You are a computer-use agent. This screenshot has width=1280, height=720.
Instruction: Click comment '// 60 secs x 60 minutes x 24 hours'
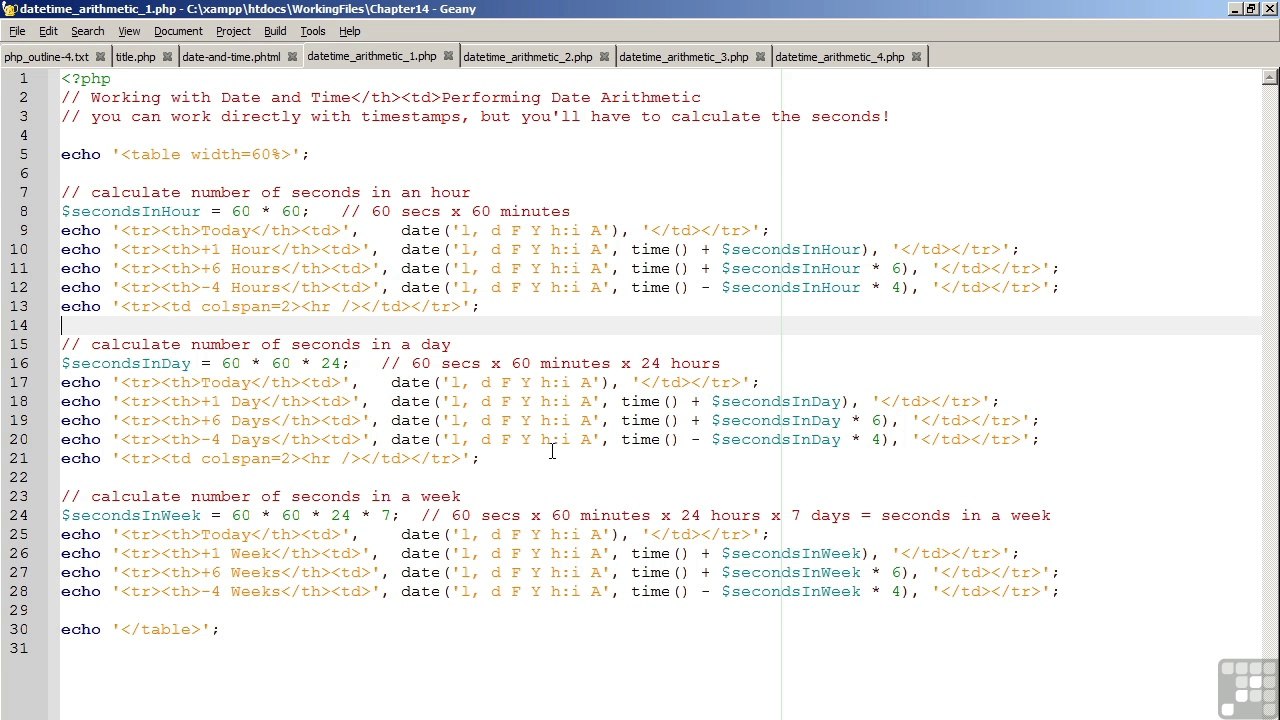tap(550, 363)
